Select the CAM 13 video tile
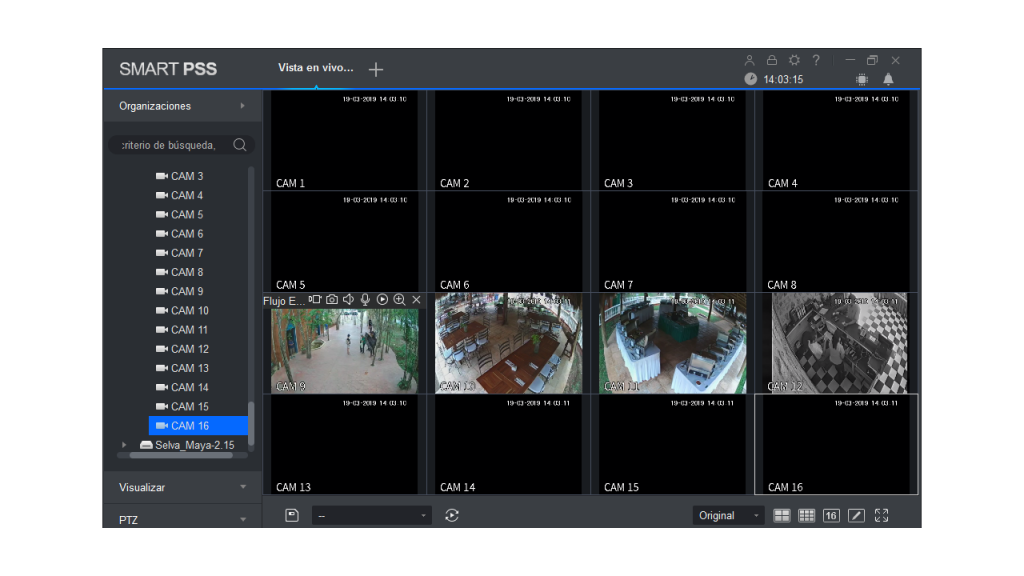This screenshot has width=1024, height=576. click(x=344, y=445)
